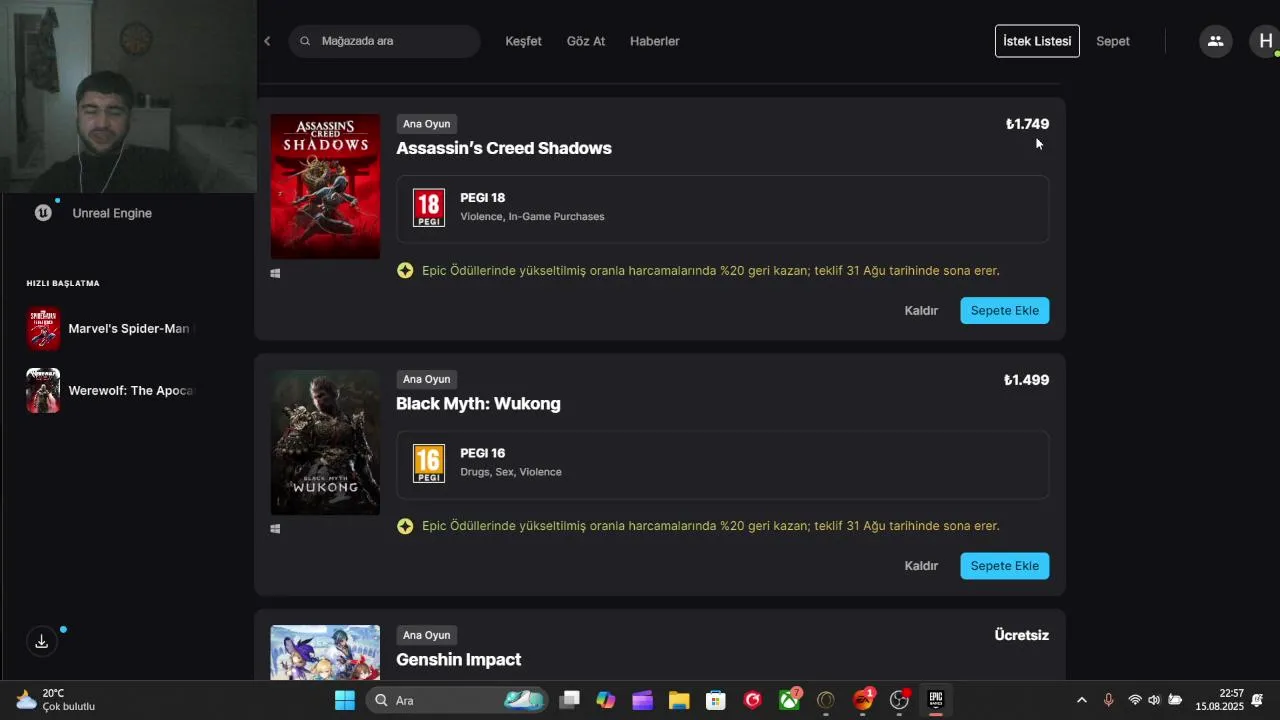Click the PEGI 18 rating badge

pos(429,208)
